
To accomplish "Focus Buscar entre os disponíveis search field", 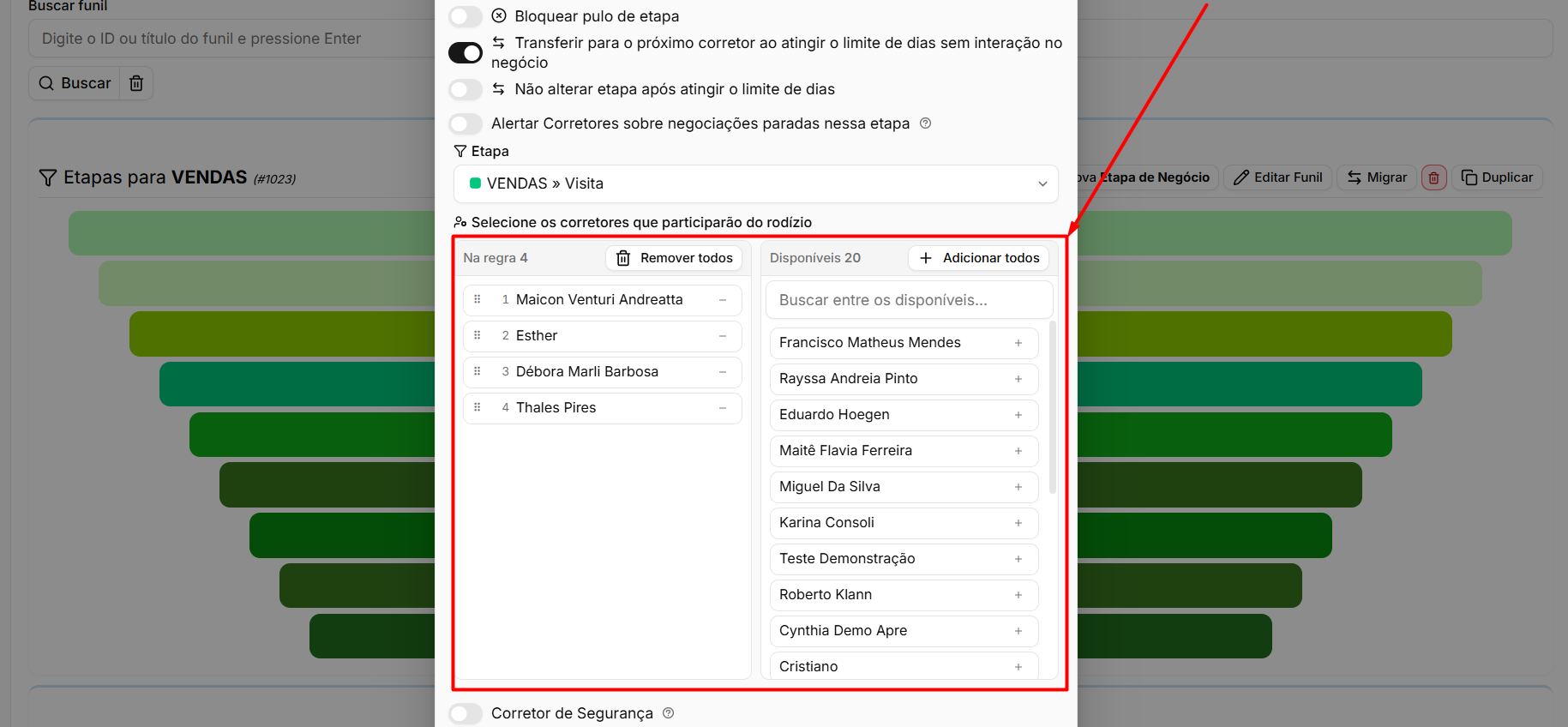I will tap(909, 300).
